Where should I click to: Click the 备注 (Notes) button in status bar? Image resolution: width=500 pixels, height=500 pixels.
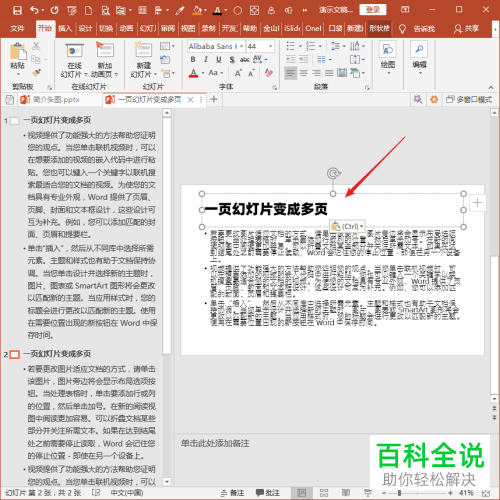pos(233,493)
